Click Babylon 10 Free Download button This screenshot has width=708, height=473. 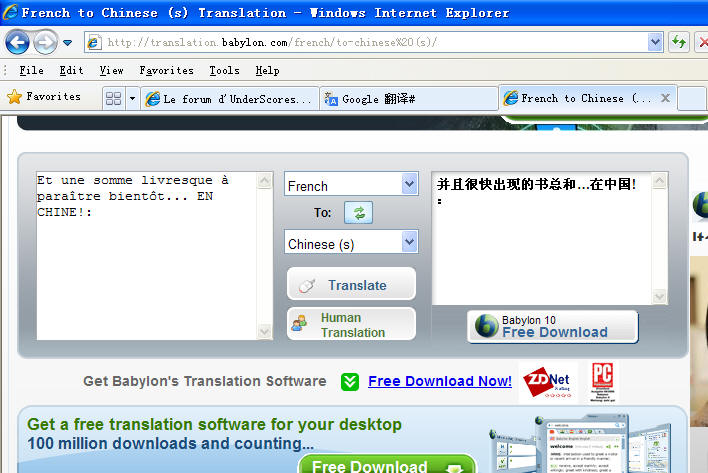553,327
